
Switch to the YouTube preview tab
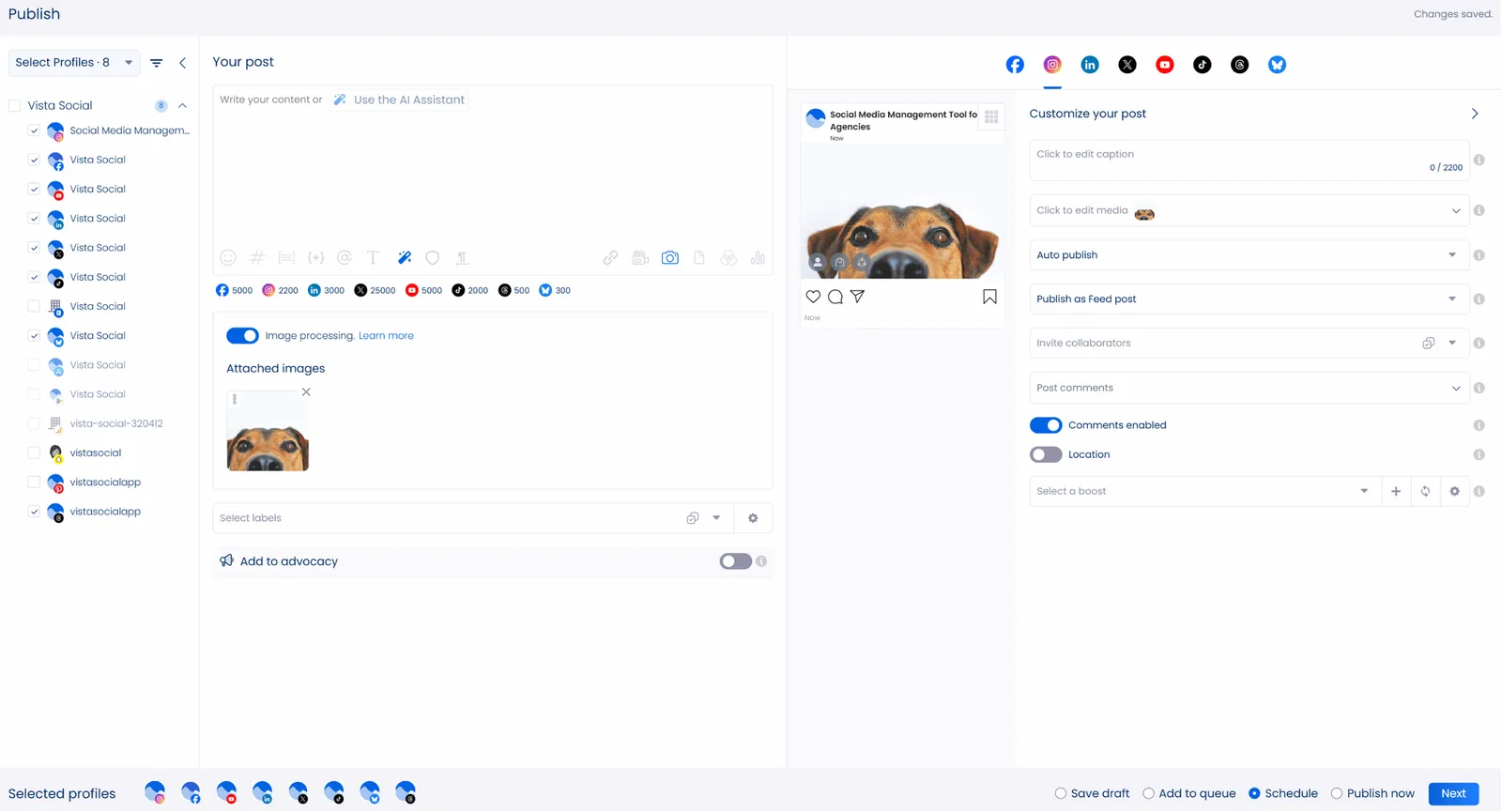[1165, 65]
